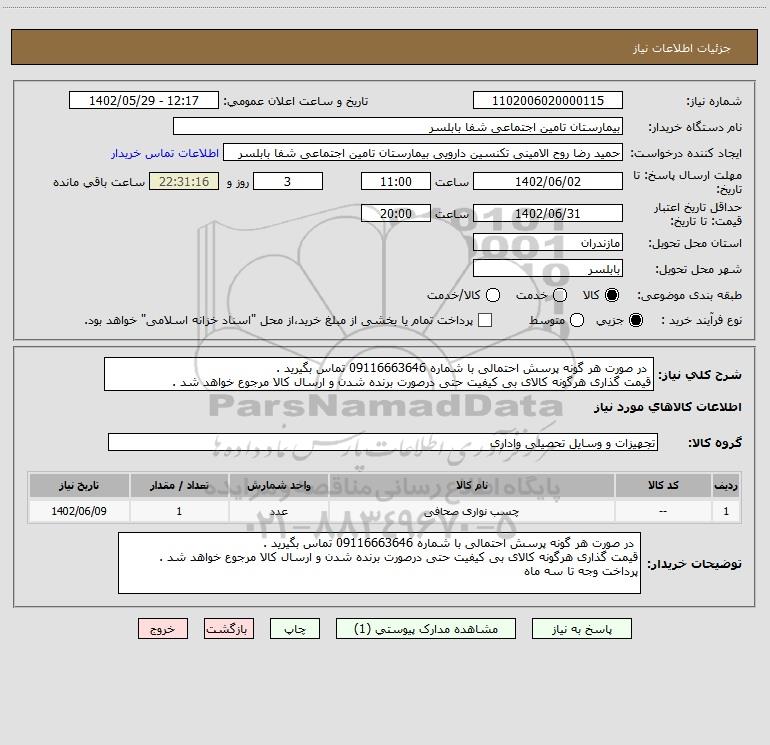Click the response deadline date 1402/06/02
The height and width of the screenshot is (745, 770).
coord(548,181)
